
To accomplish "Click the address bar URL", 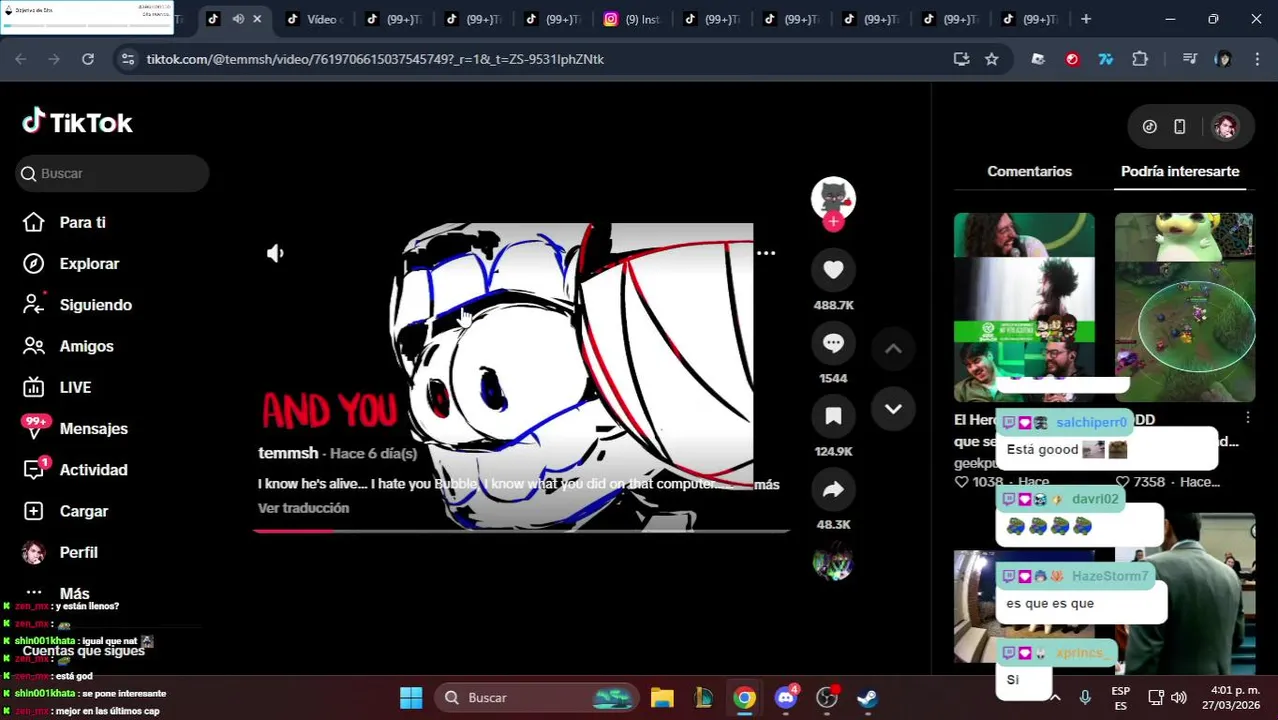I will point(375,59).
